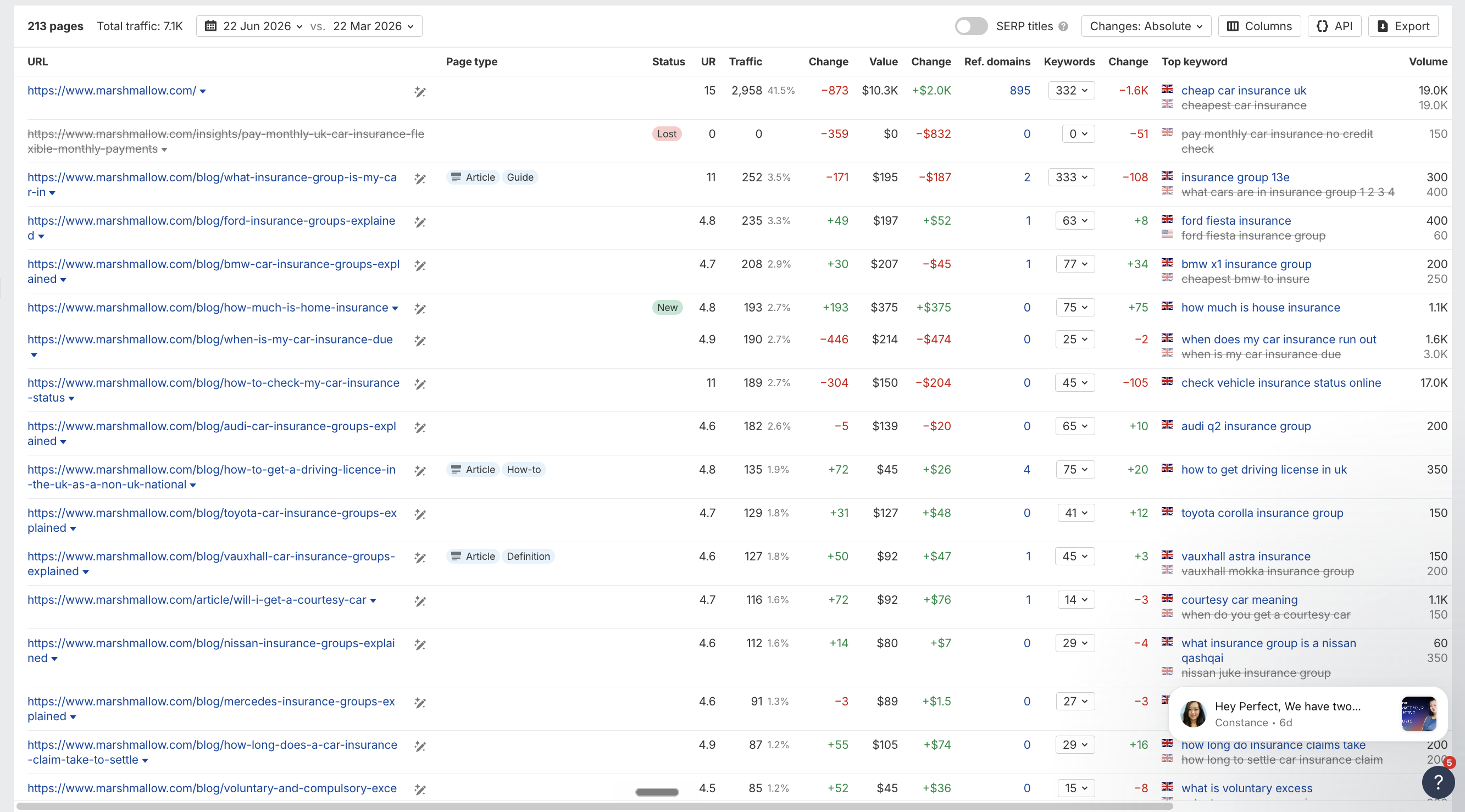Open check vehicle insurance status online keyword
The image size is (1465, 812).
point(1281,383)
